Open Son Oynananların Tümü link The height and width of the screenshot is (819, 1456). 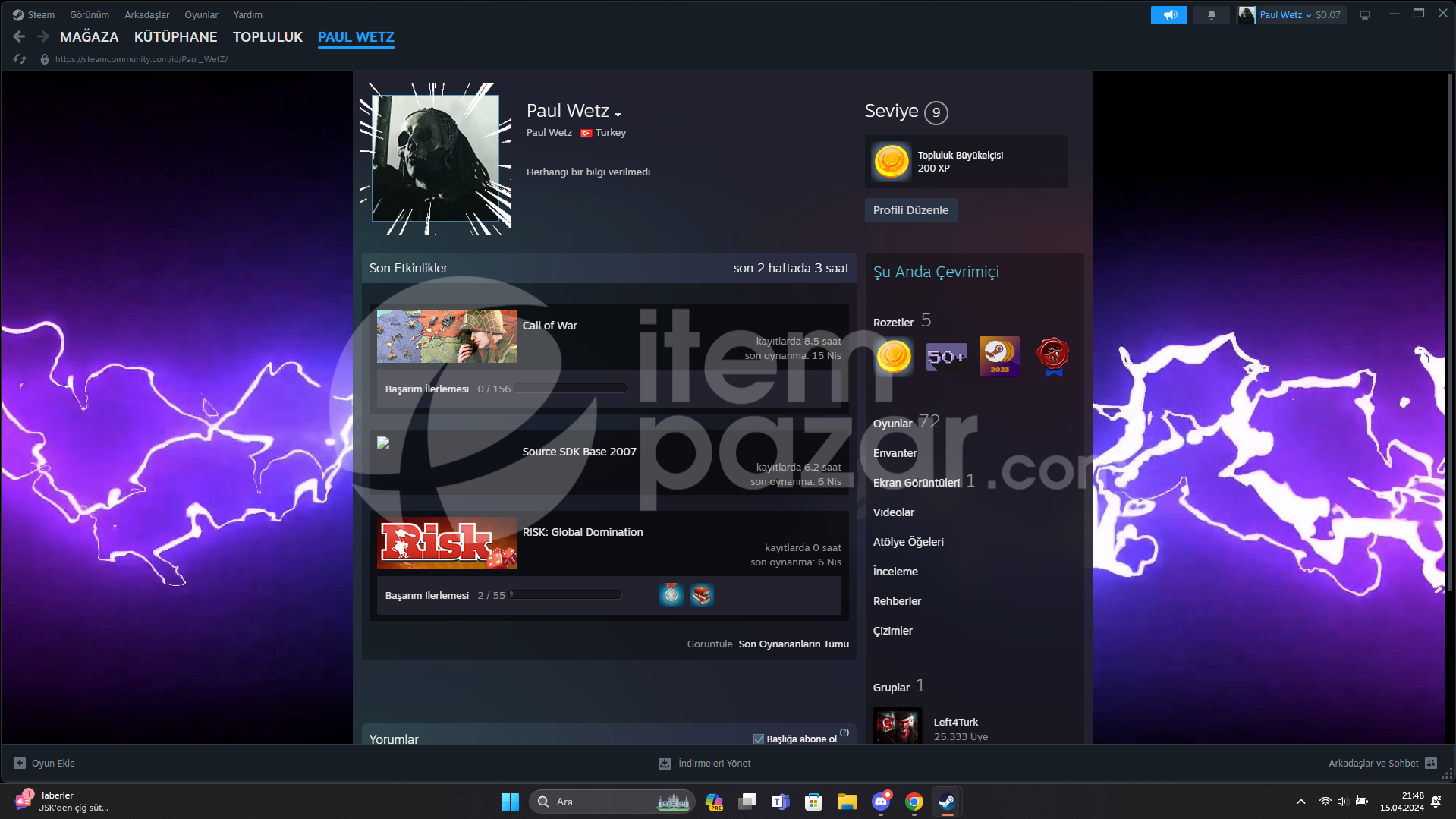pyautogui.click(x=794, y=644)
